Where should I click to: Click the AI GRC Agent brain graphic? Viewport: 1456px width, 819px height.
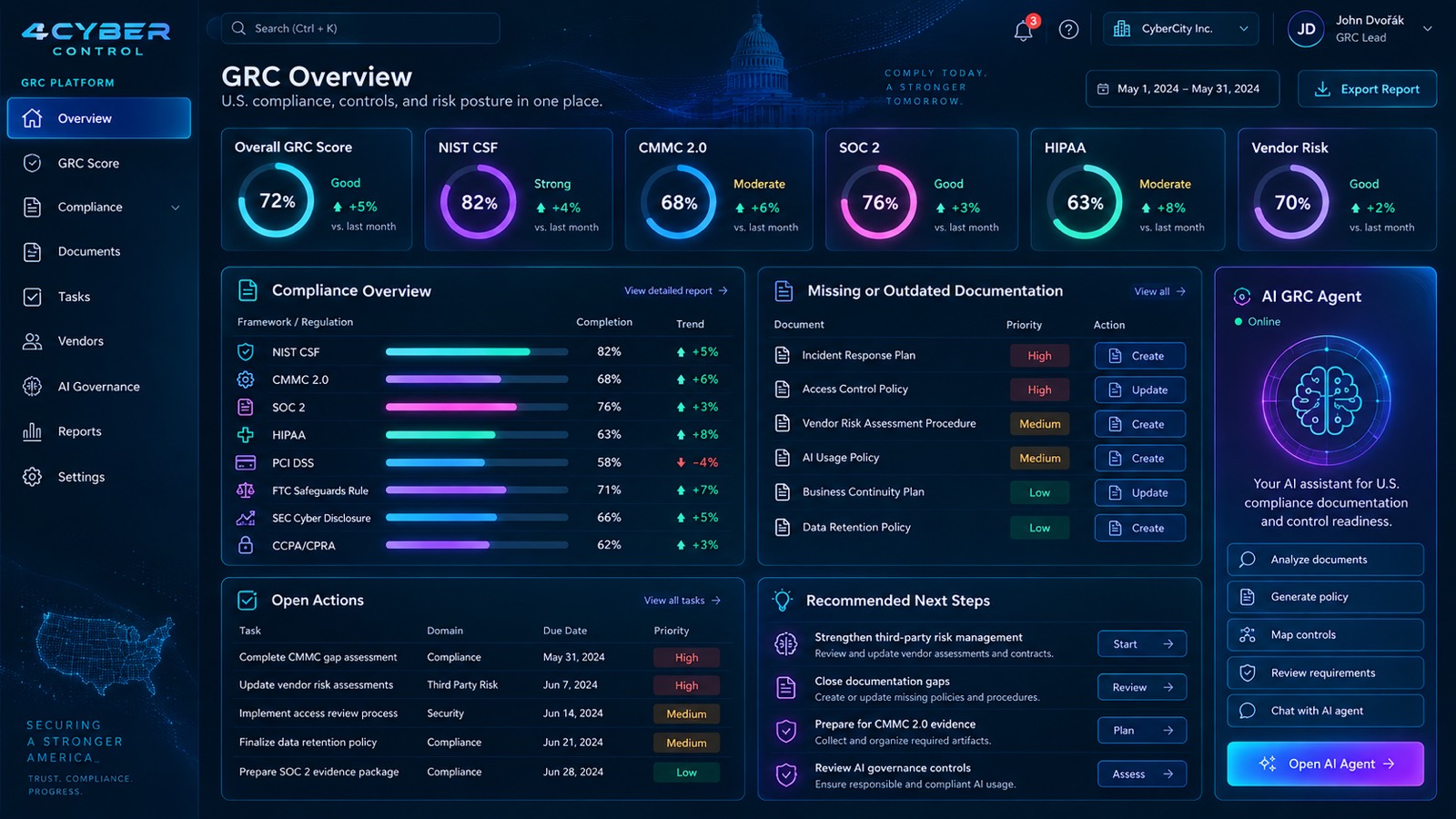click(1326, 400)
